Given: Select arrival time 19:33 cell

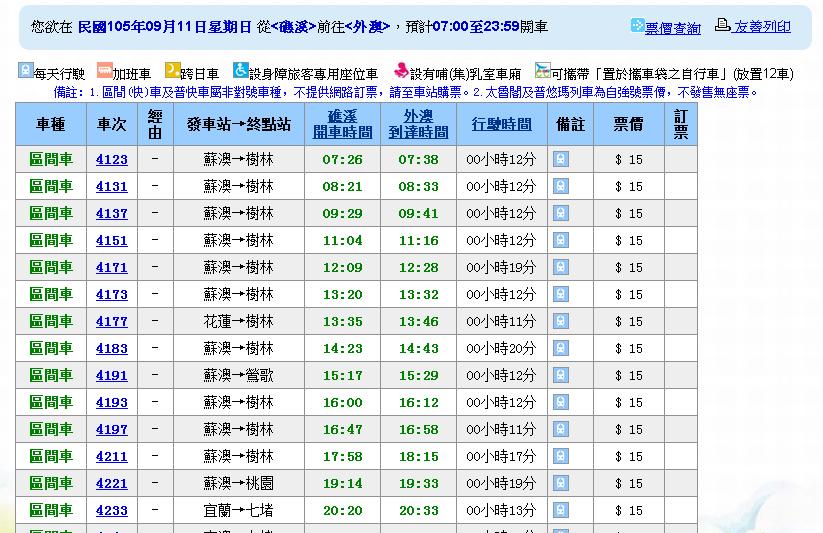Looking at the screenshot, I should [x=418, y=484].
